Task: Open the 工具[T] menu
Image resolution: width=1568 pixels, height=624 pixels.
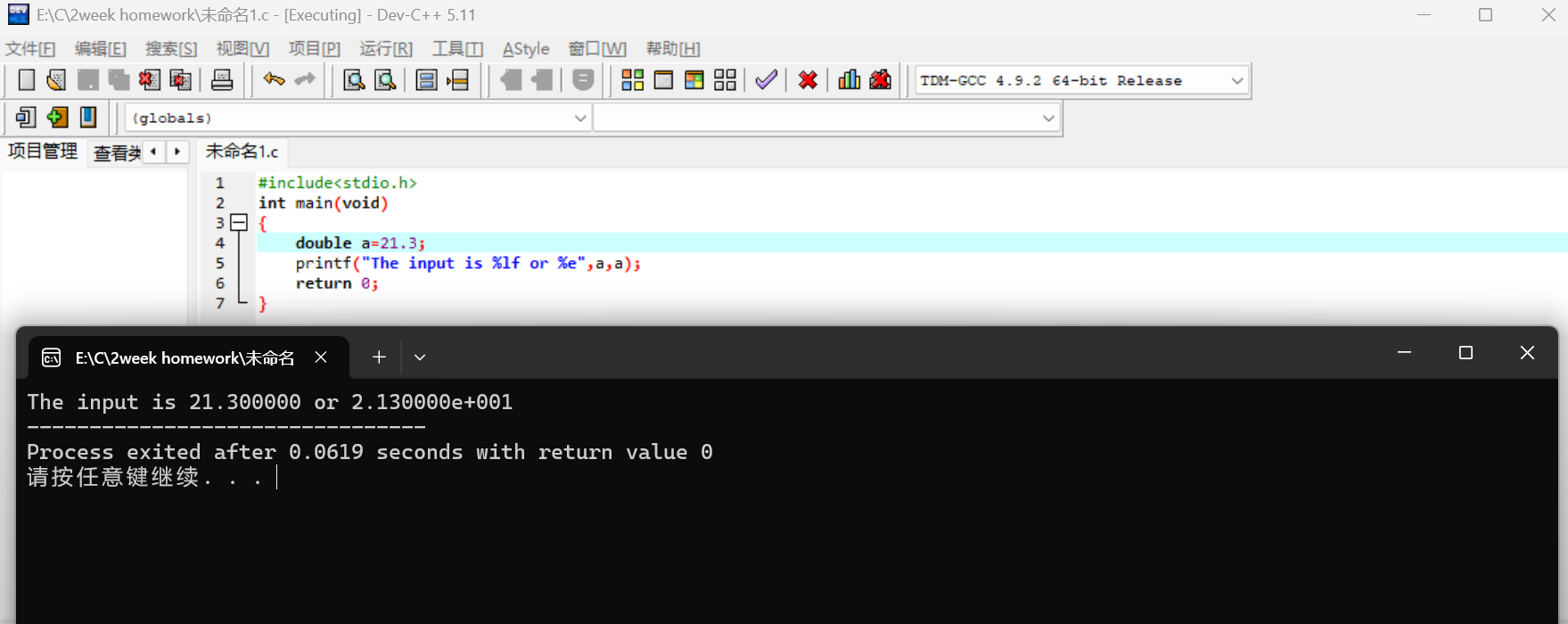Action: click(x=457, y=49)
